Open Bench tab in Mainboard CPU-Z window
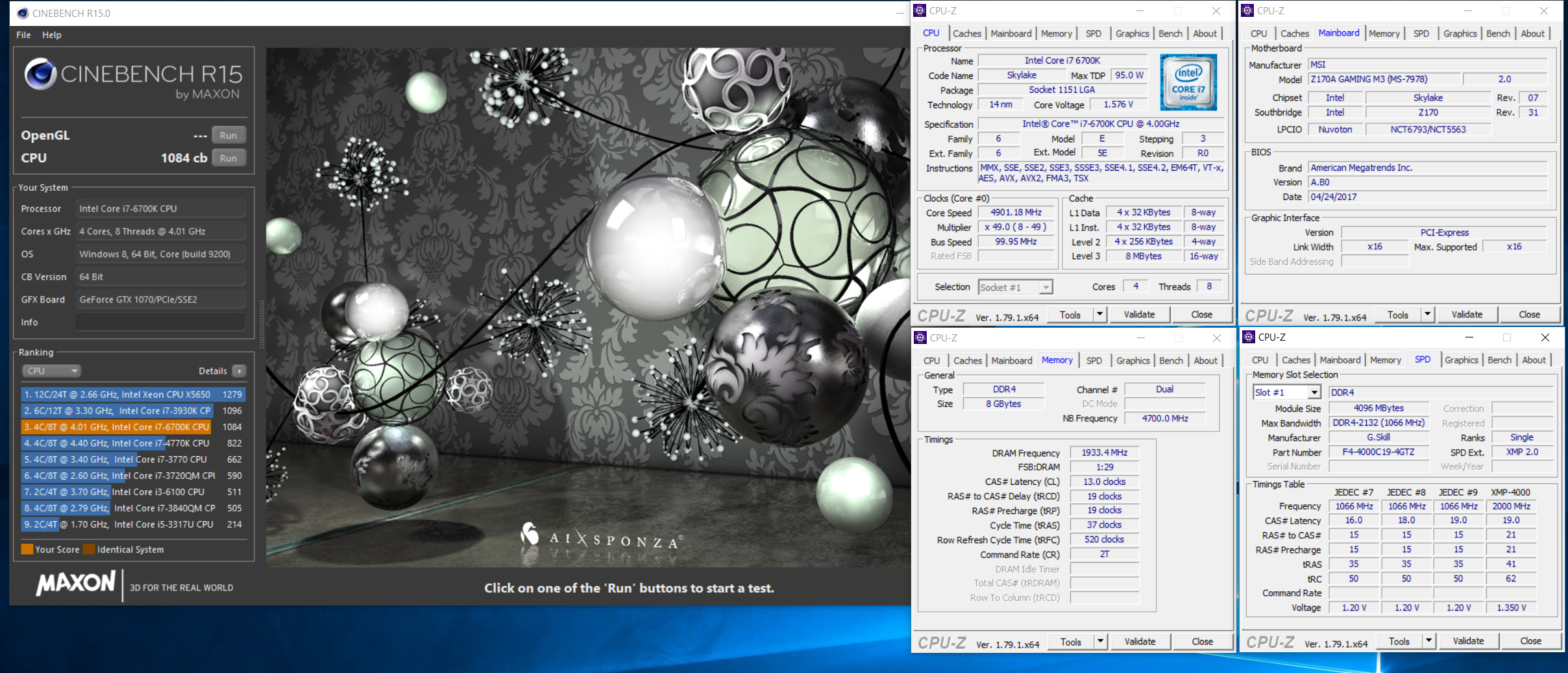 click(1499, 34)
